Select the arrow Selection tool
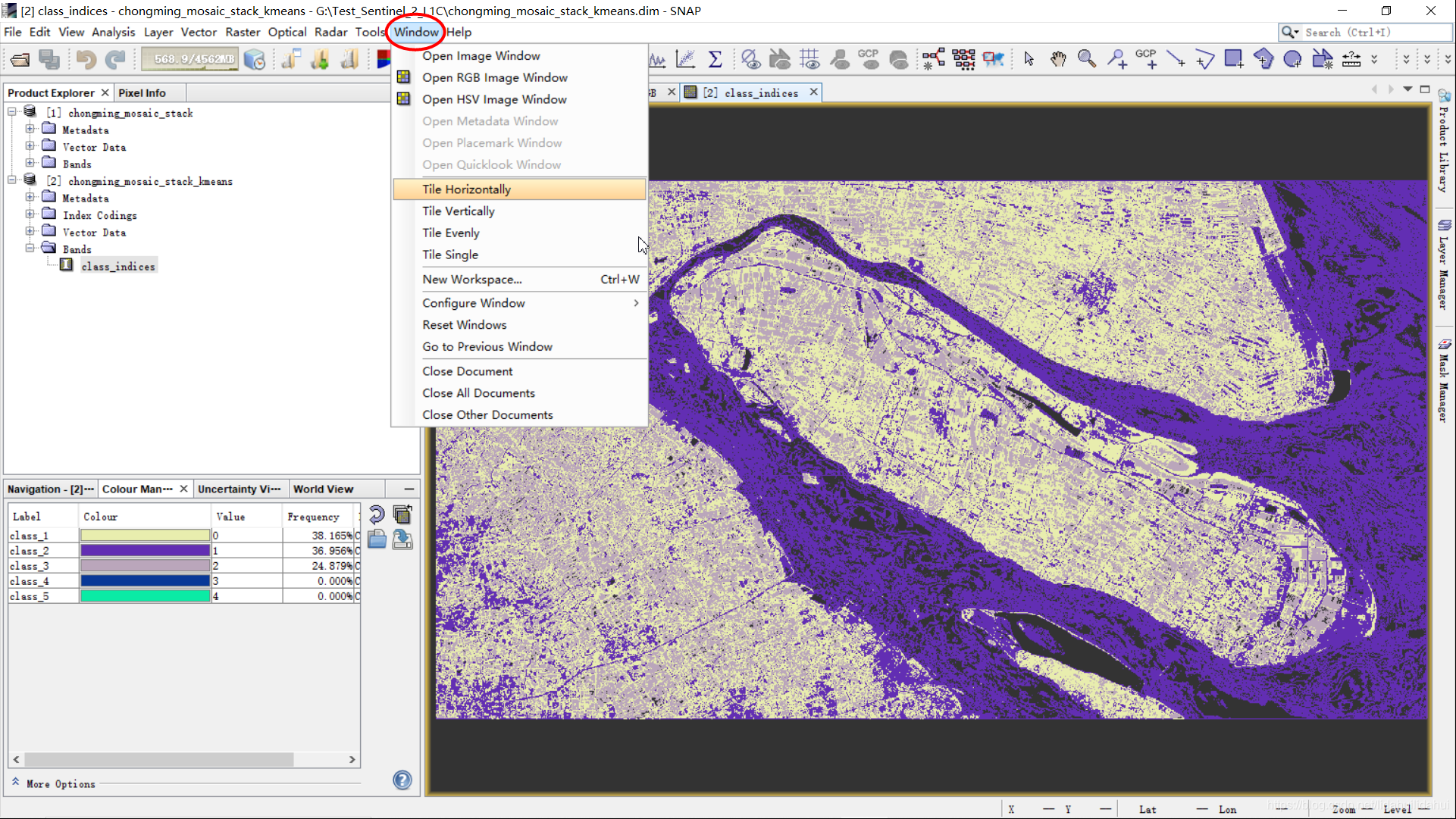 click(x=1029, y=59)
